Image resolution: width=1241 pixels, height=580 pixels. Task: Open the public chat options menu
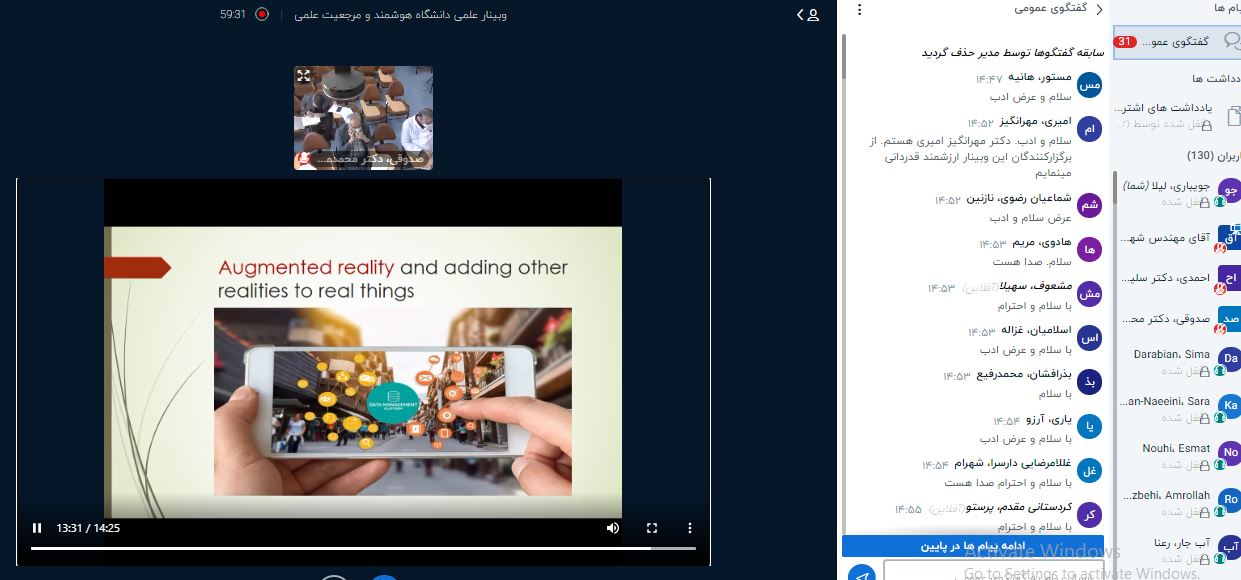tap(859, 10)
